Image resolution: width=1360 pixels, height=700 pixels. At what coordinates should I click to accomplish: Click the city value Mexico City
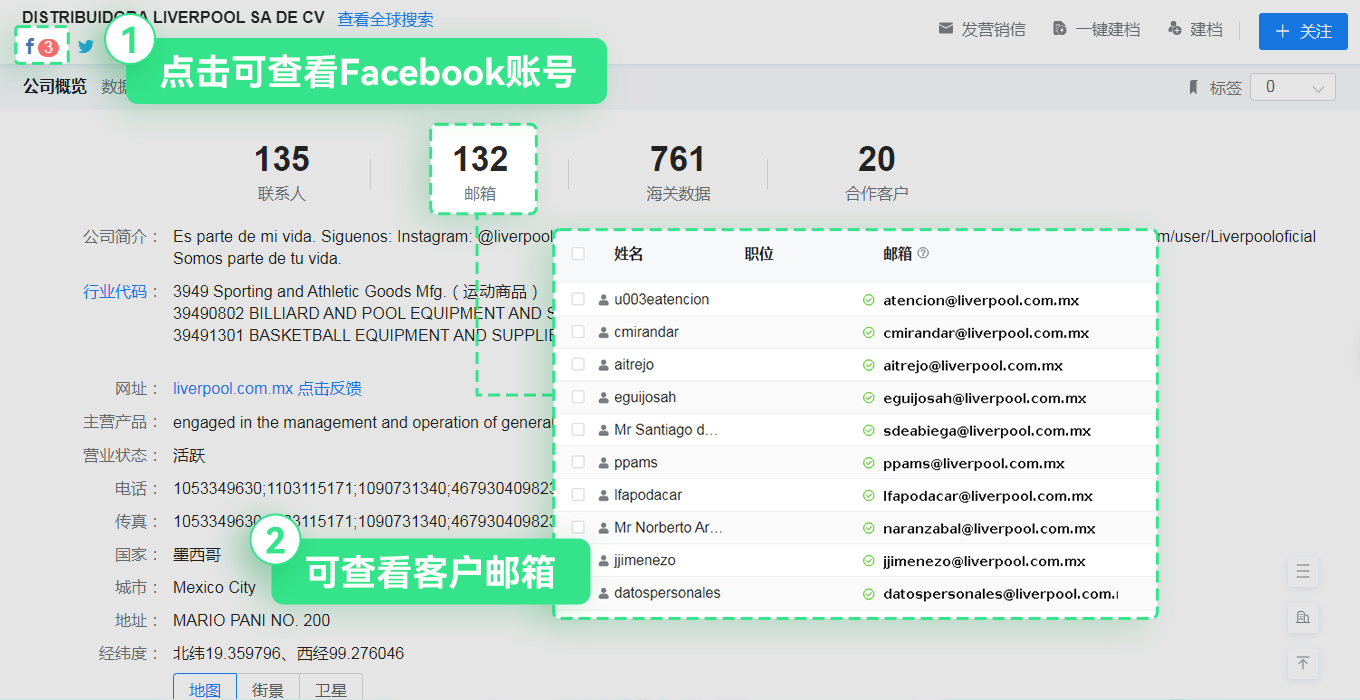[214, 587]
